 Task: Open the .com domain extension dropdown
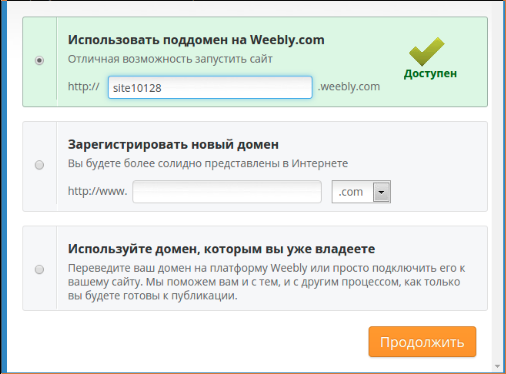click(x=361, y=192)
